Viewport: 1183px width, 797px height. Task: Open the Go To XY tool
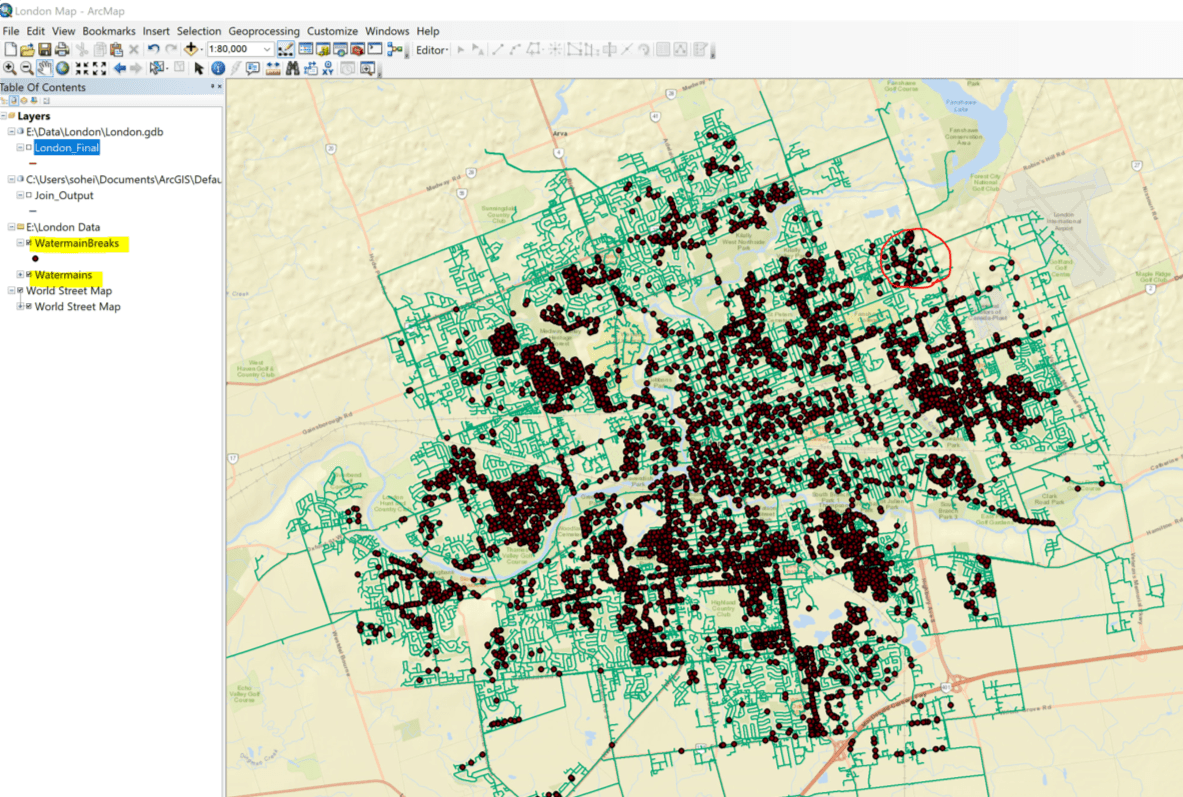coord(327,69)
